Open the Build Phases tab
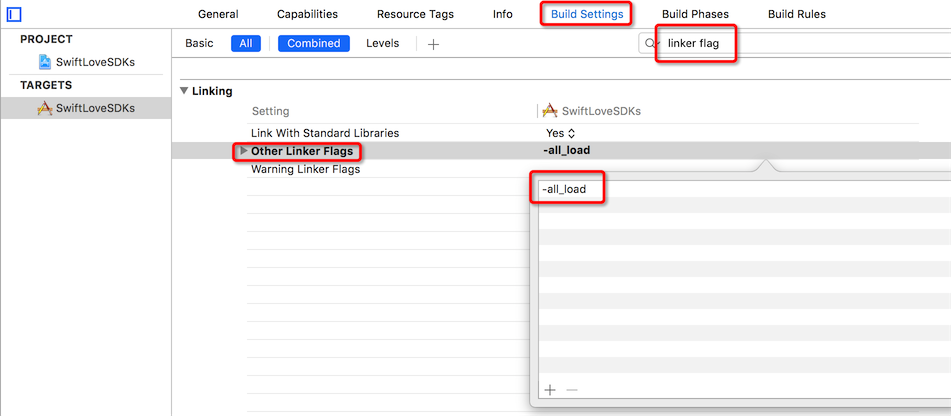Image resolution: width=951 pixels, height=416 pixels. [x=695, y=14]
